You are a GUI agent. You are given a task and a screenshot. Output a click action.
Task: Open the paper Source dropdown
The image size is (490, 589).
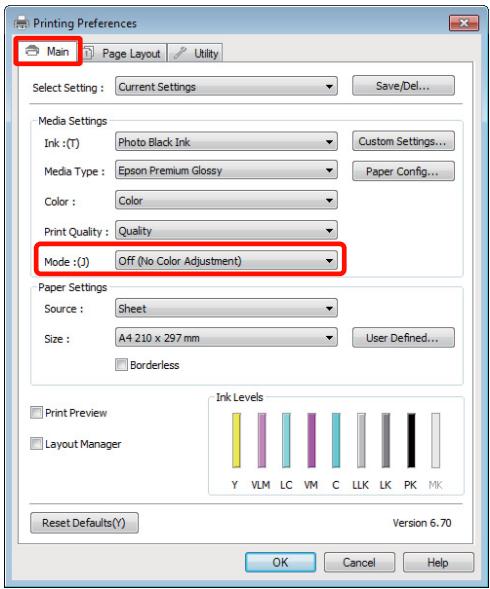pyautogui.click(x=226, y=308)
